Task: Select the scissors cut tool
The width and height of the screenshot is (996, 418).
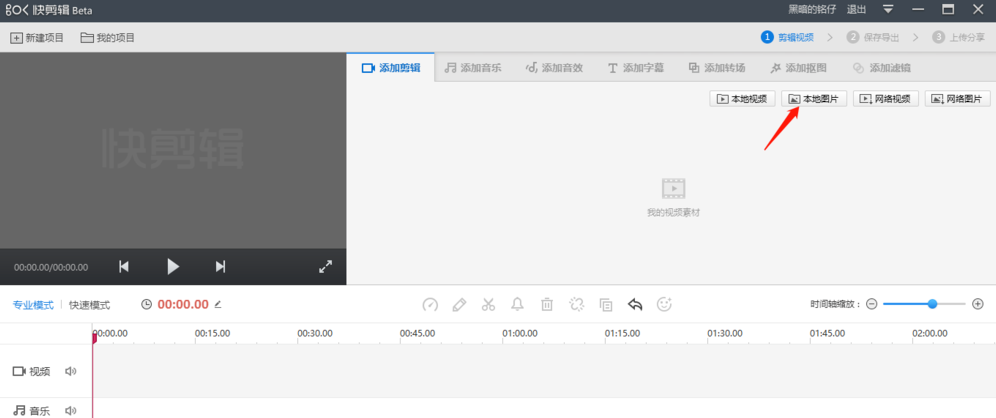Action: pyautogui.click(x=488, y=304)
